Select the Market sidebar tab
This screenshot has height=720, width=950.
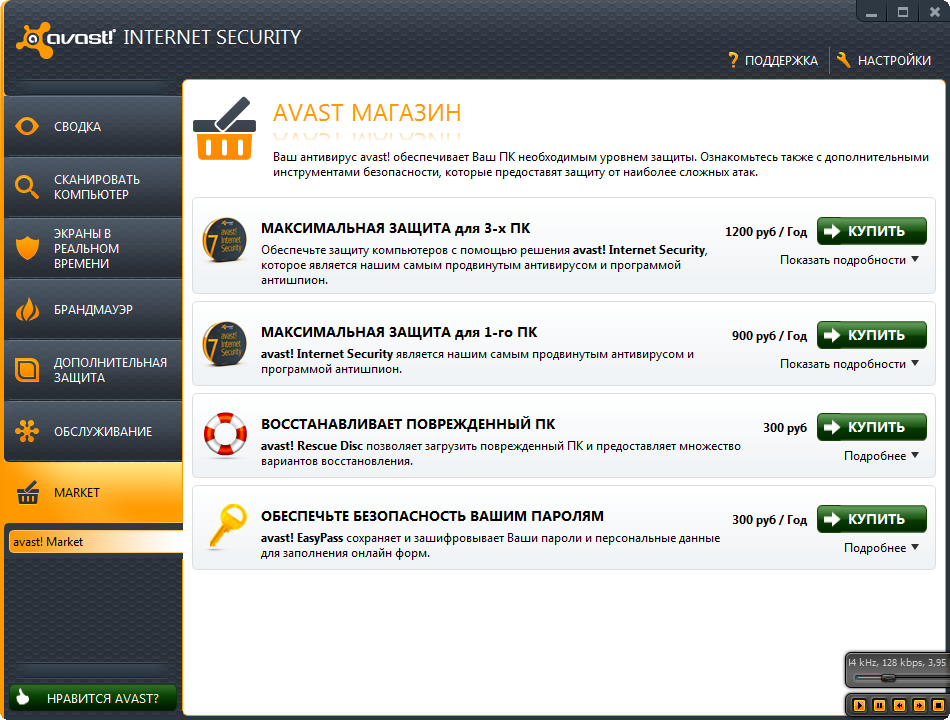click(x=92, y=493)
